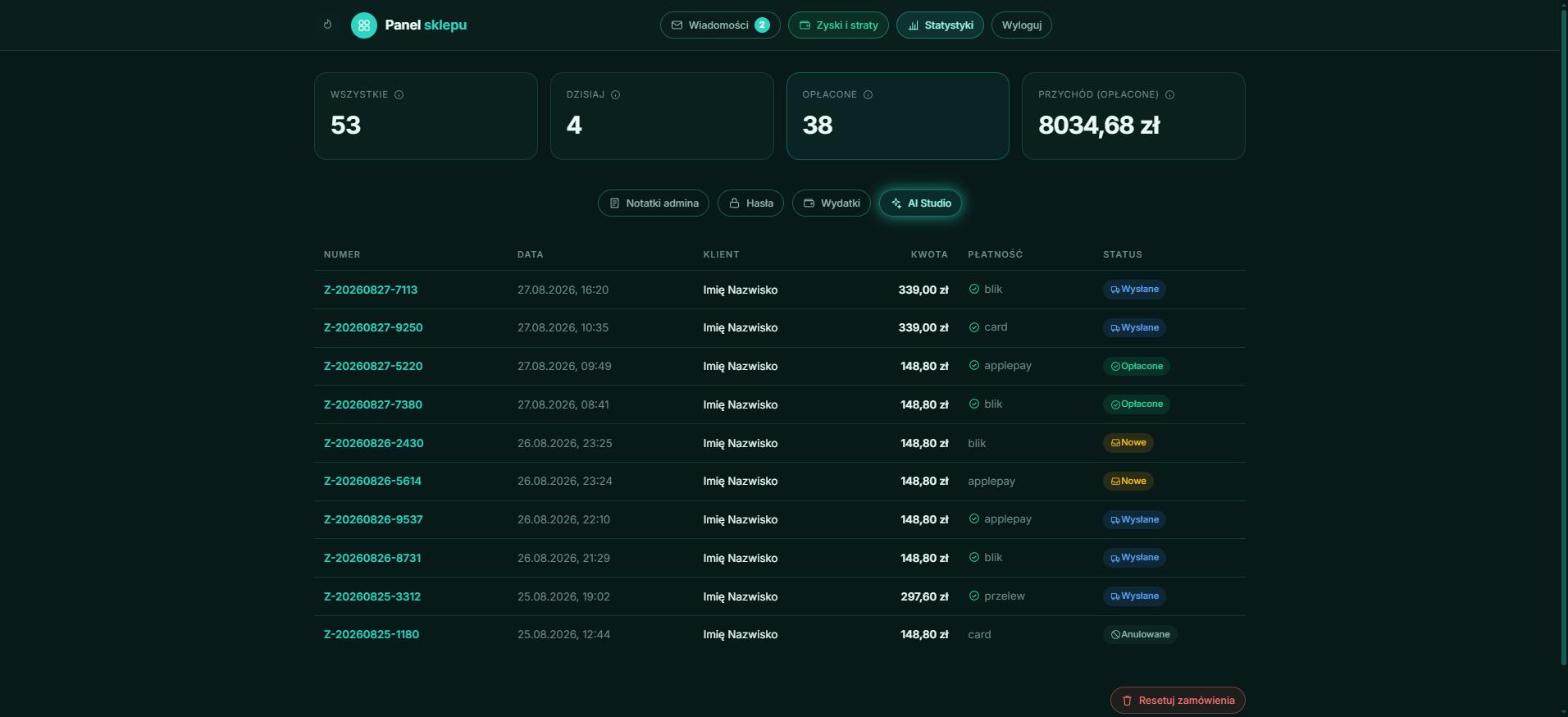The width and height of the screenshot is (1568, 717).
Task: Click the NUMER column header
Action: tap(342, 255)
